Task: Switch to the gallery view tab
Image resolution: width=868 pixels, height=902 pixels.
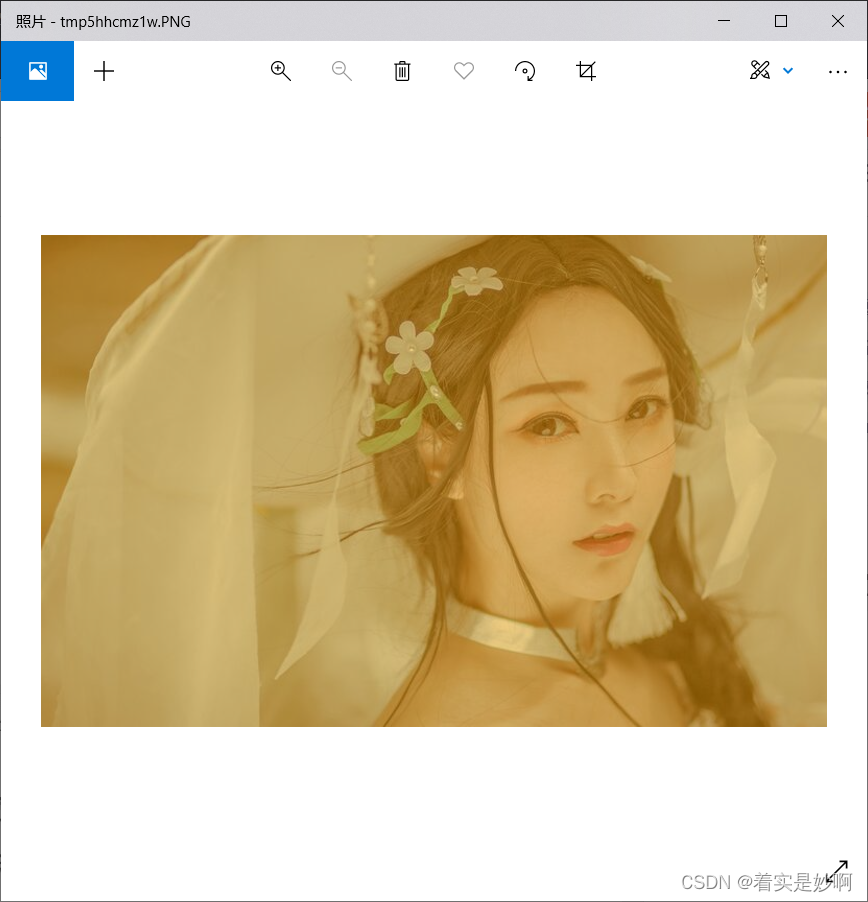Action: tap(37, 71)
